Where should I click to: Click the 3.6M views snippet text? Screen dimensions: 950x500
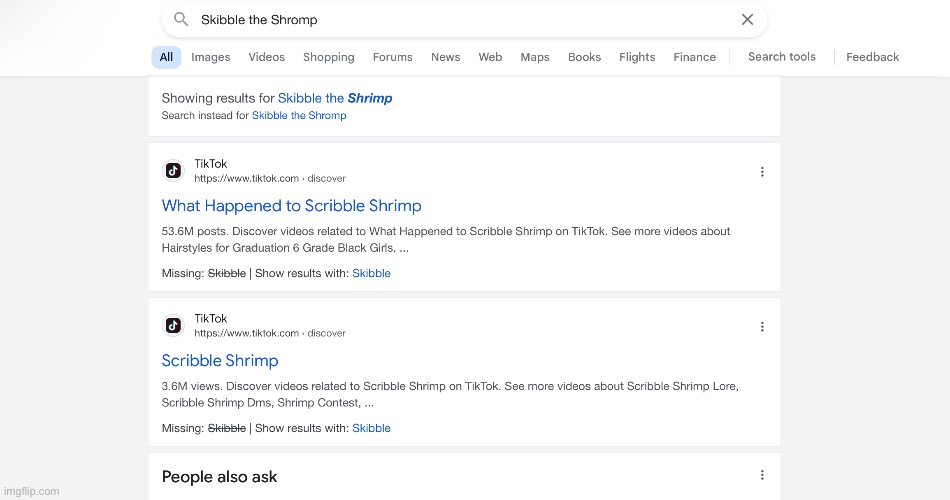450,394
